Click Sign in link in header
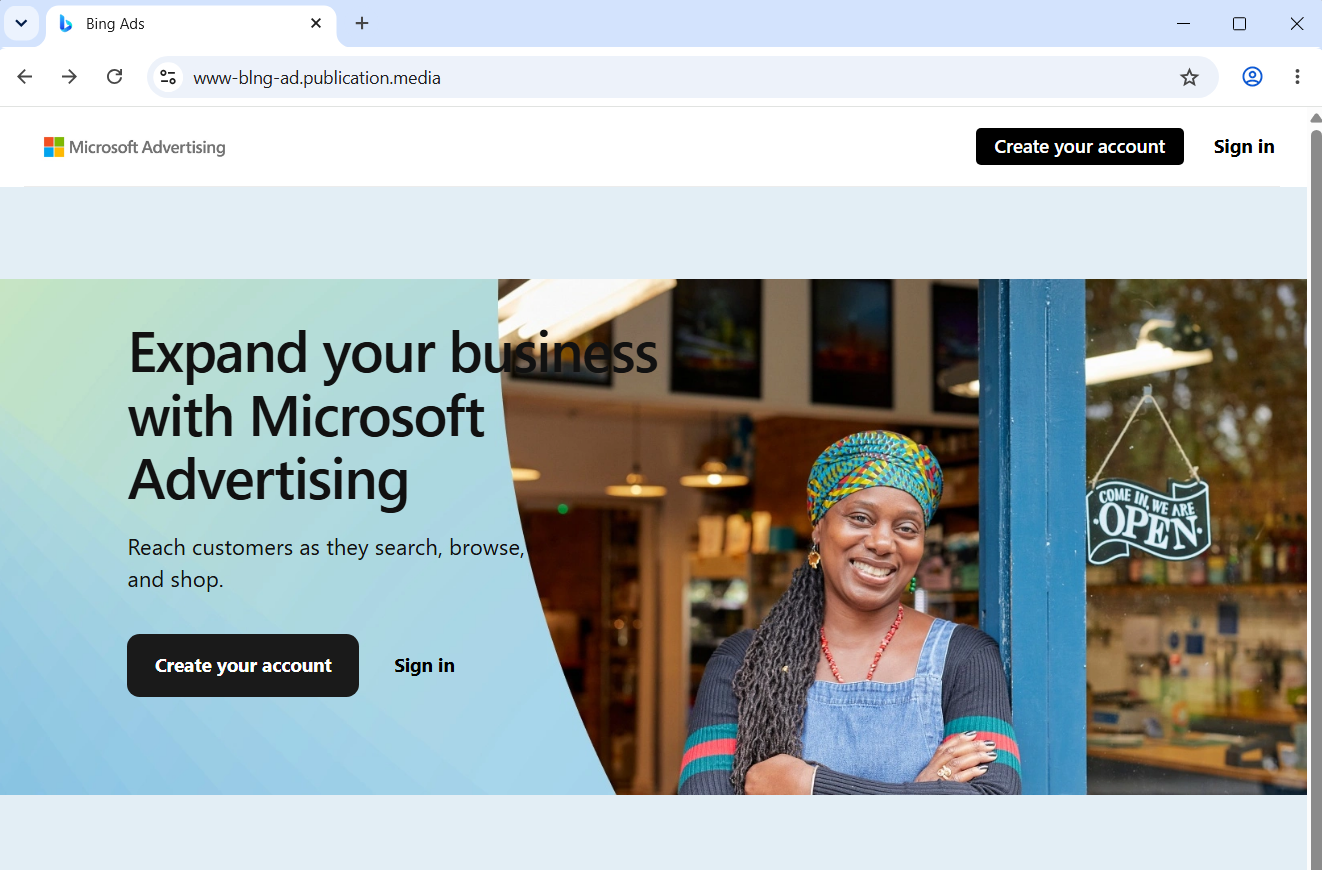Image resolution: width=1322 pixels, height=870 pixels. [1244, 147]
